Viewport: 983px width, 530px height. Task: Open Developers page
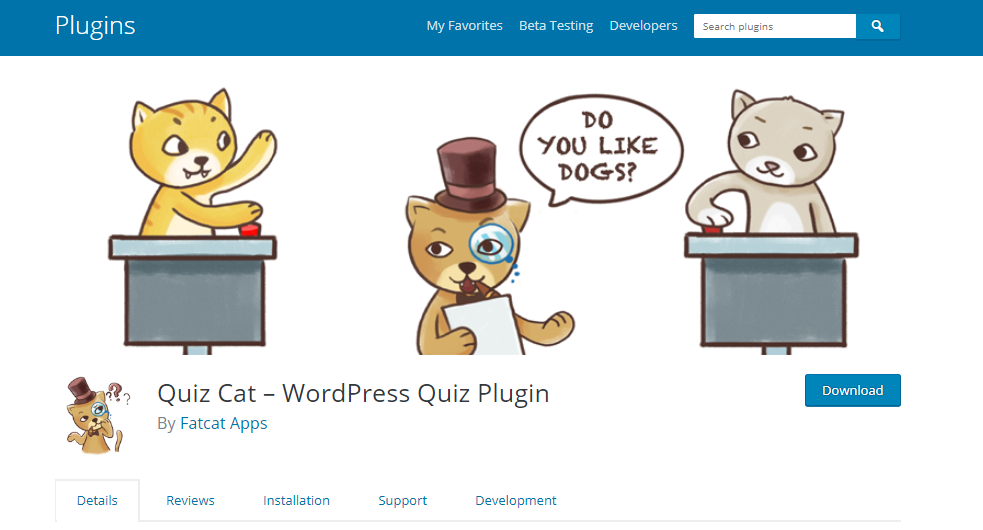point(643,26)
